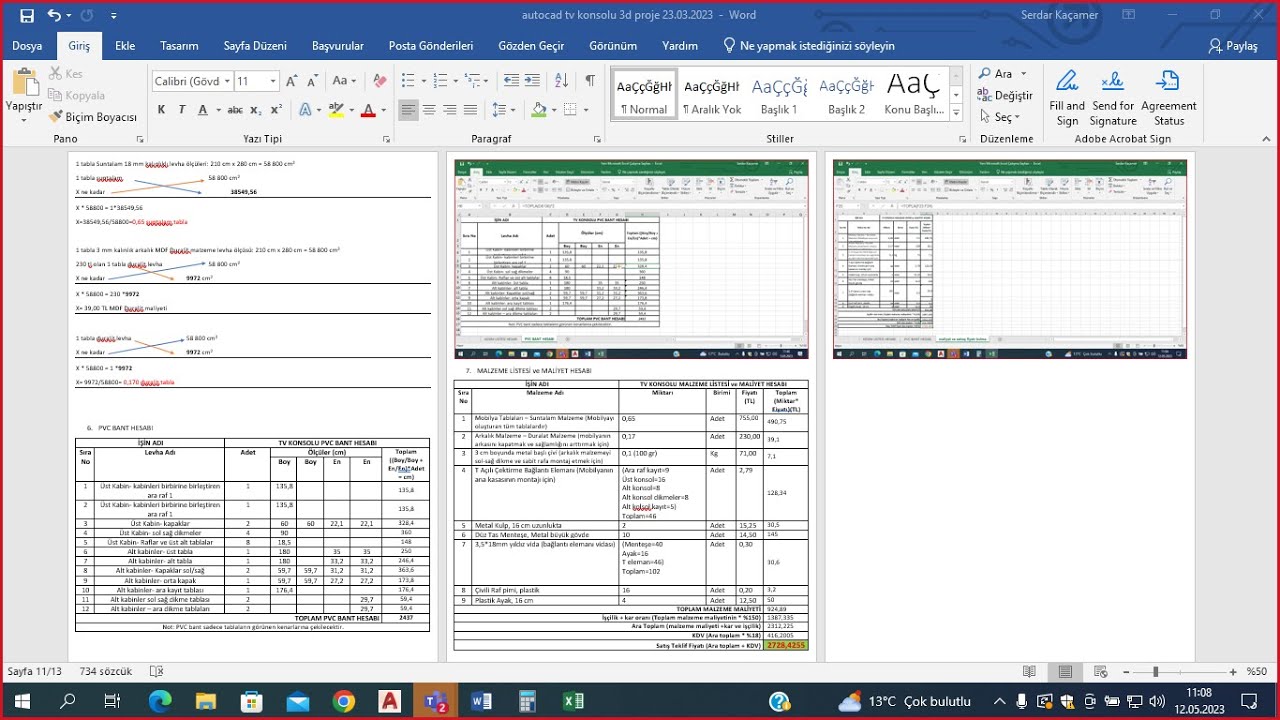Toggle Print Layout view in status bar
The image size is (1280, 720).
[x=1064, y=672]
